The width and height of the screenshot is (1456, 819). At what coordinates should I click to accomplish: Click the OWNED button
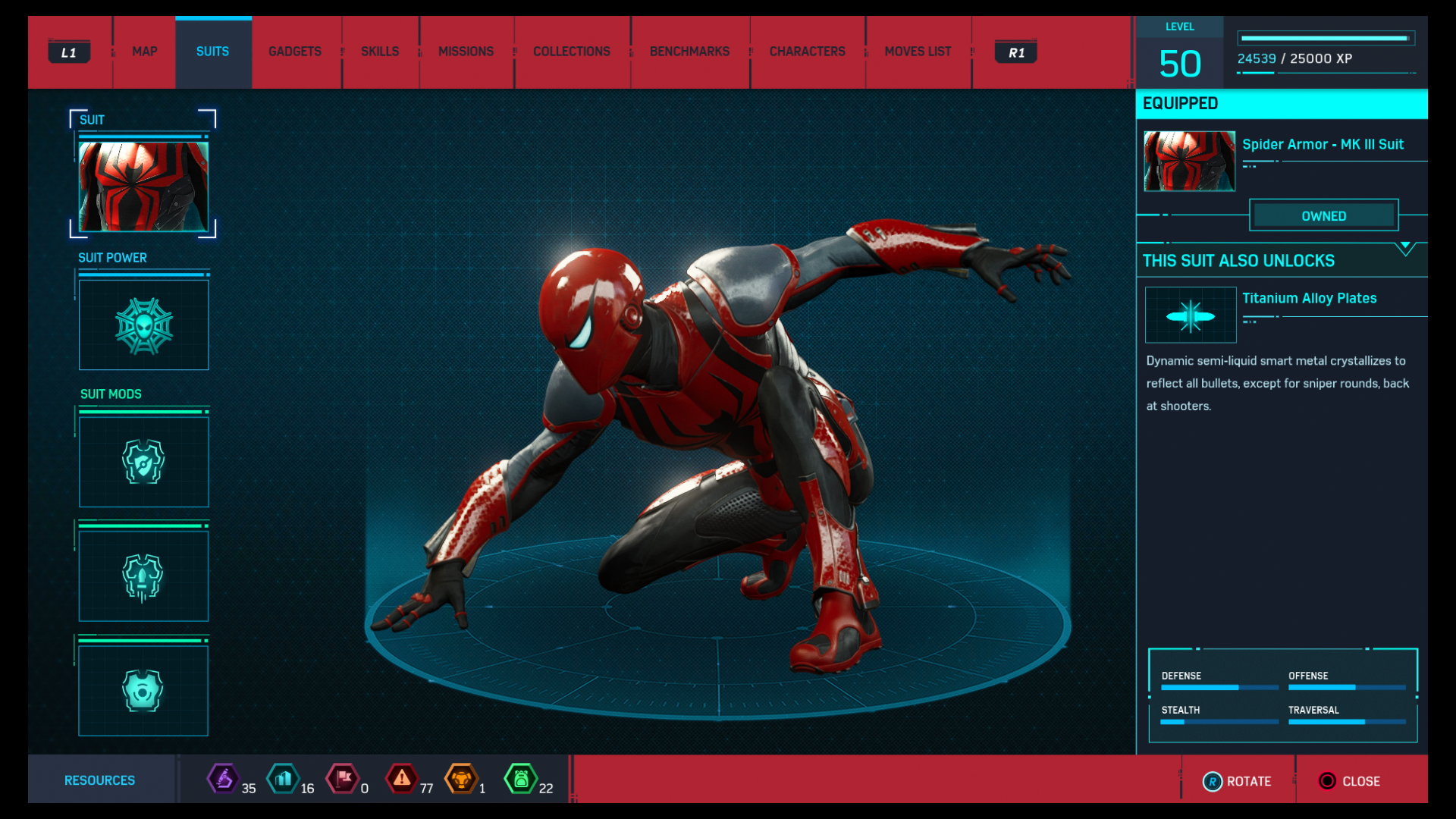[1323, 215]
